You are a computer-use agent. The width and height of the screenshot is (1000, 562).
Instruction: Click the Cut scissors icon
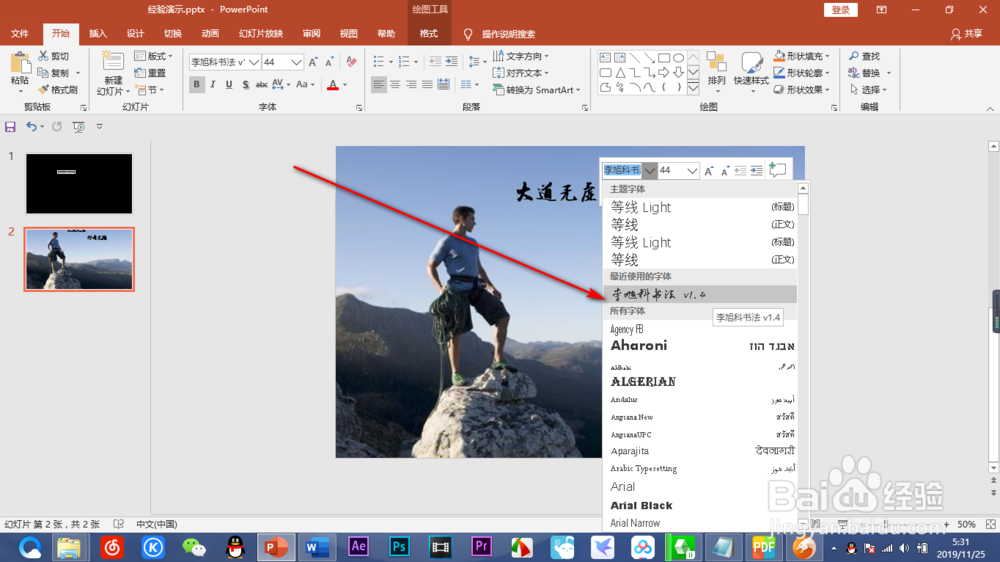pos(43,56)
